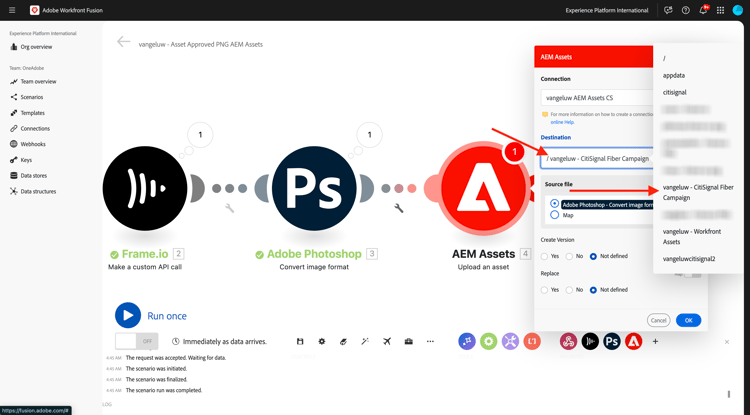Click the Cancel button
The height and width of the screenshot is (415, 750).
tap(659, 320)
